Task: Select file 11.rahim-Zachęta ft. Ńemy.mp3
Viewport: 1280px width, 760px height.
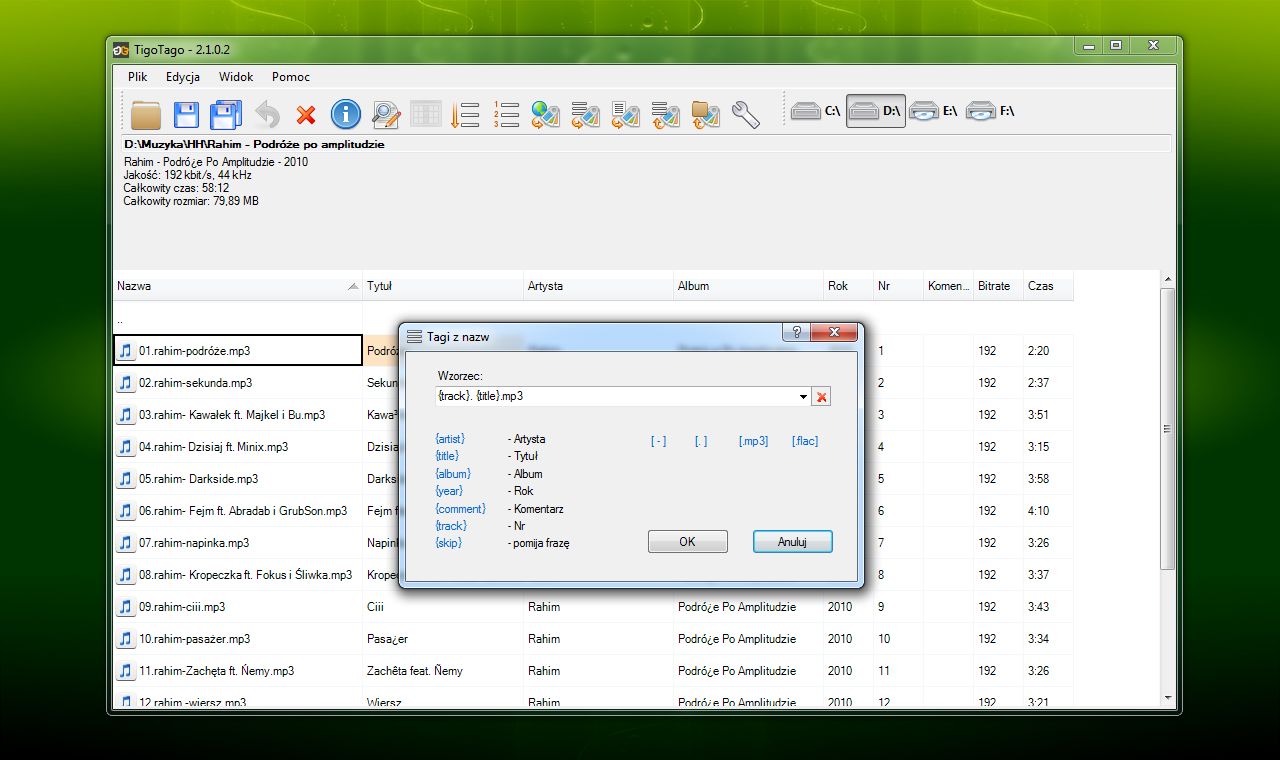Action: coord(238,671)
